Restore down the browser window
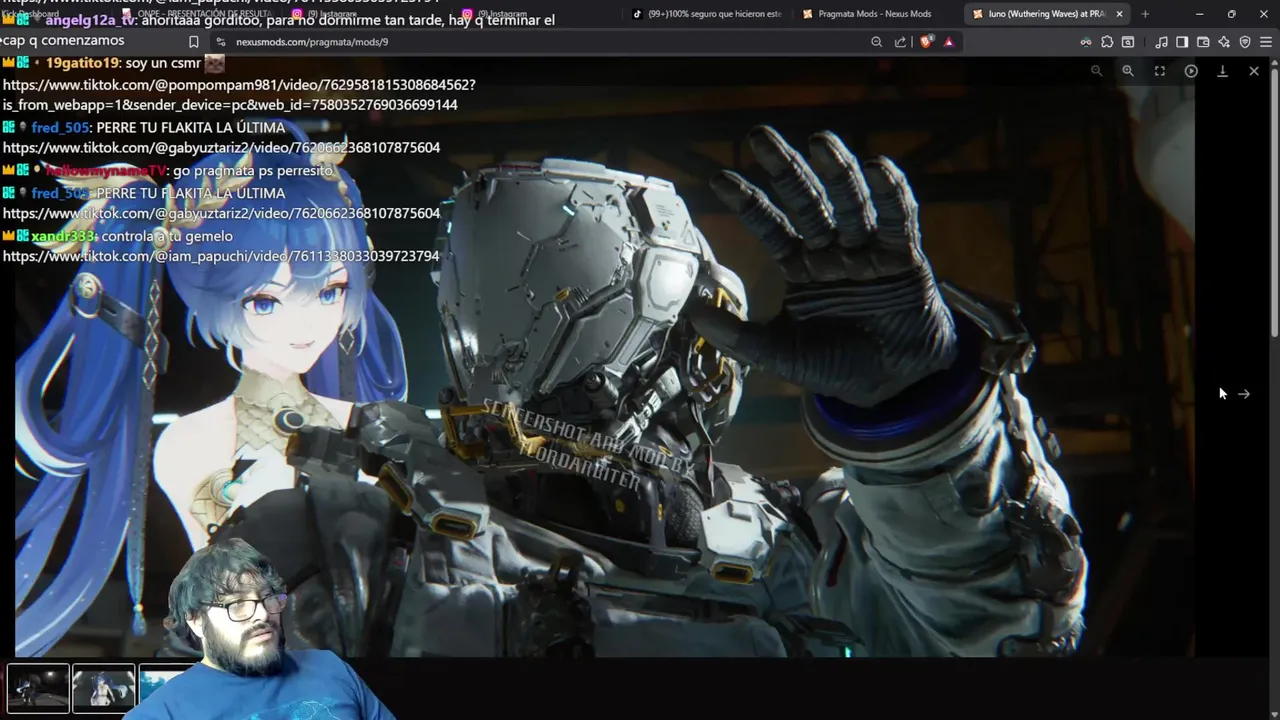 [1231, 14]
